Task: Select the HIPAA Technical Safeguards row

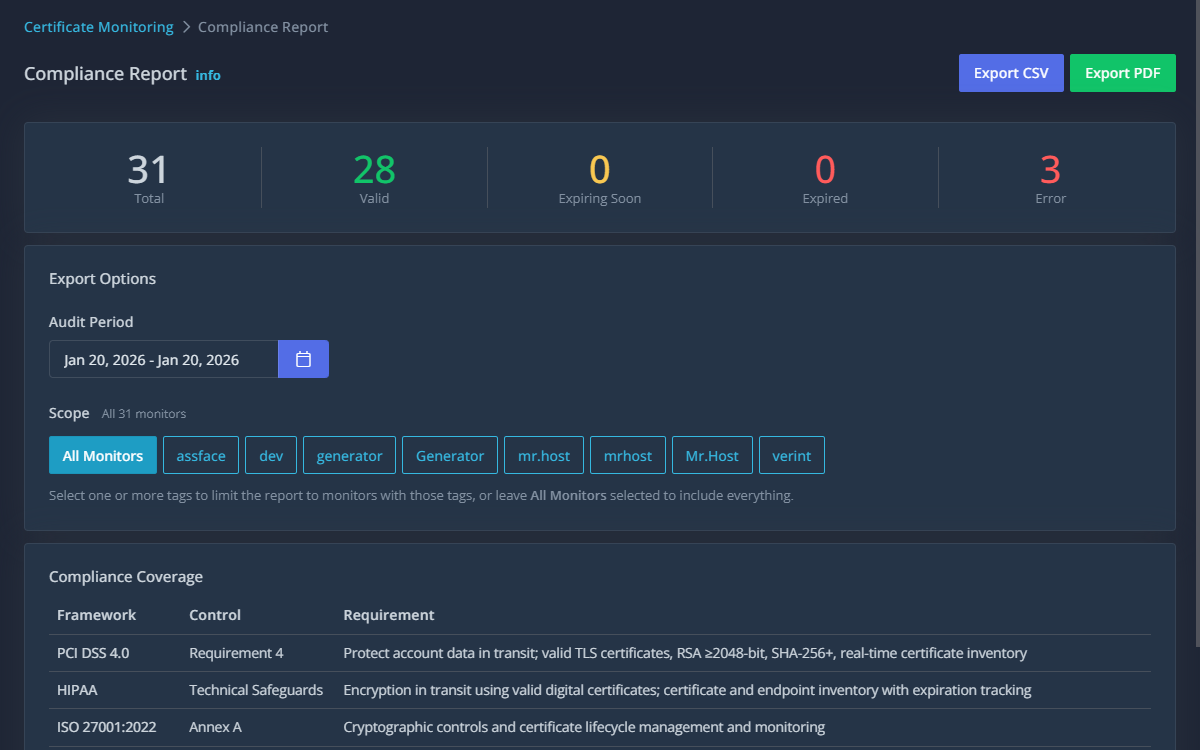Action: coord(600,690)
